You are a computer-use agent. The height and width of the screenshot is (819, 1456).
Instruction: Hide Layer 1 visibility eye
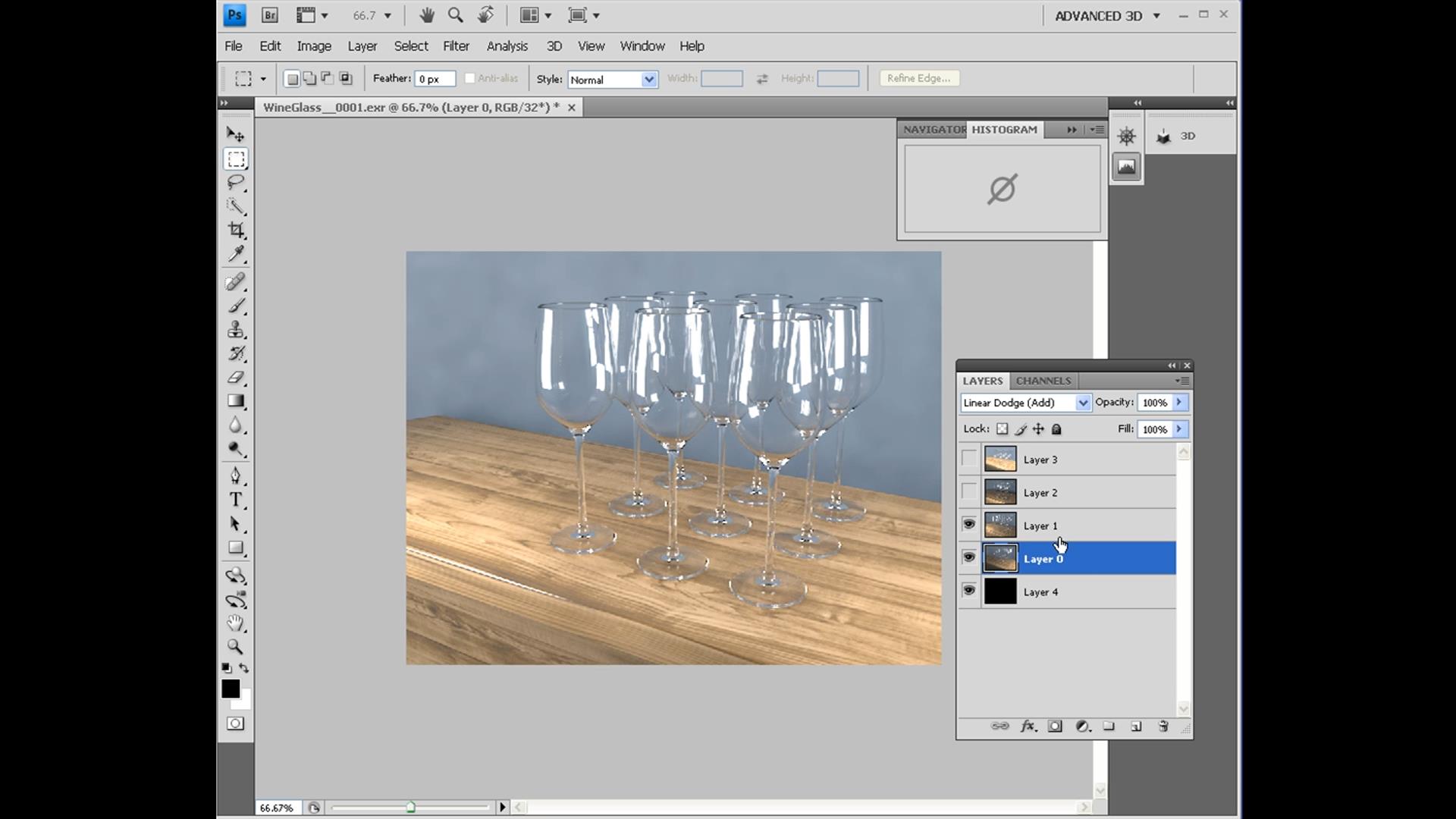point(969,525)
